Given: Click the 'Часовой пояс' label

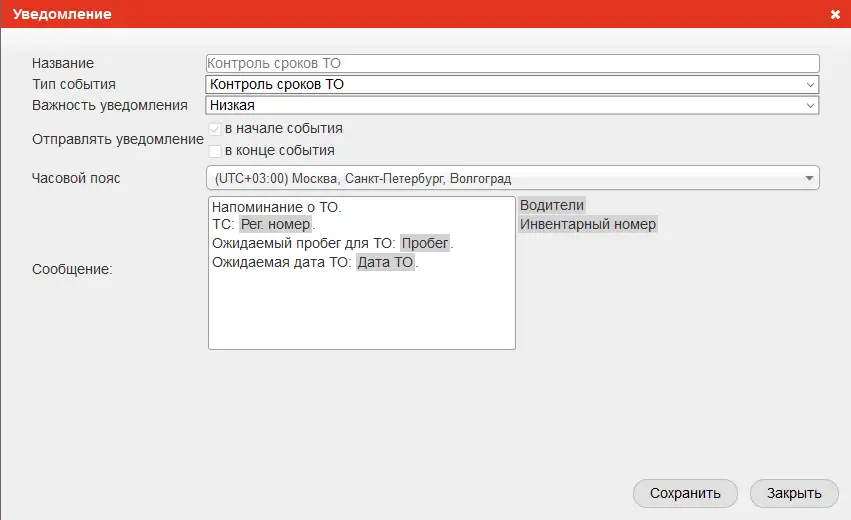Looking at the screenshot, I should 77,179.
